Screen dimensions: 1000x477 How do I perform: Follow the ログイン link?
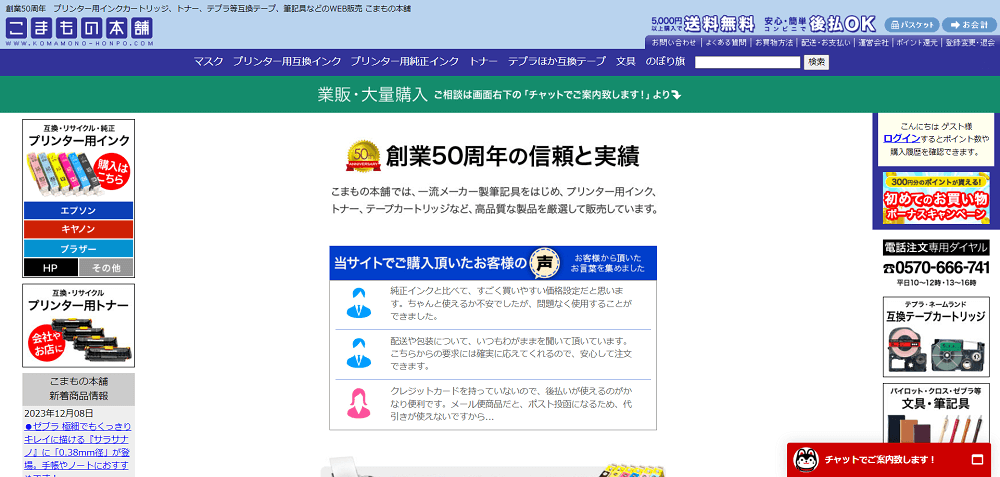[901, 138]
